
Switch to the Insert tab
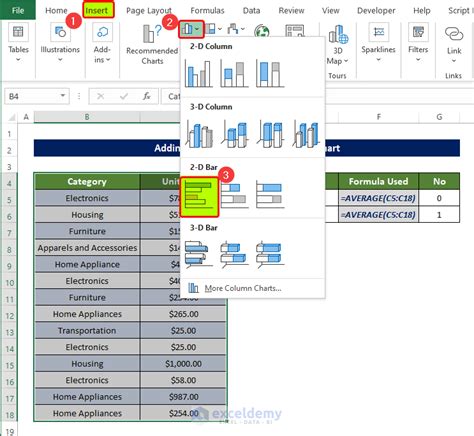click(x=97, y=11)
